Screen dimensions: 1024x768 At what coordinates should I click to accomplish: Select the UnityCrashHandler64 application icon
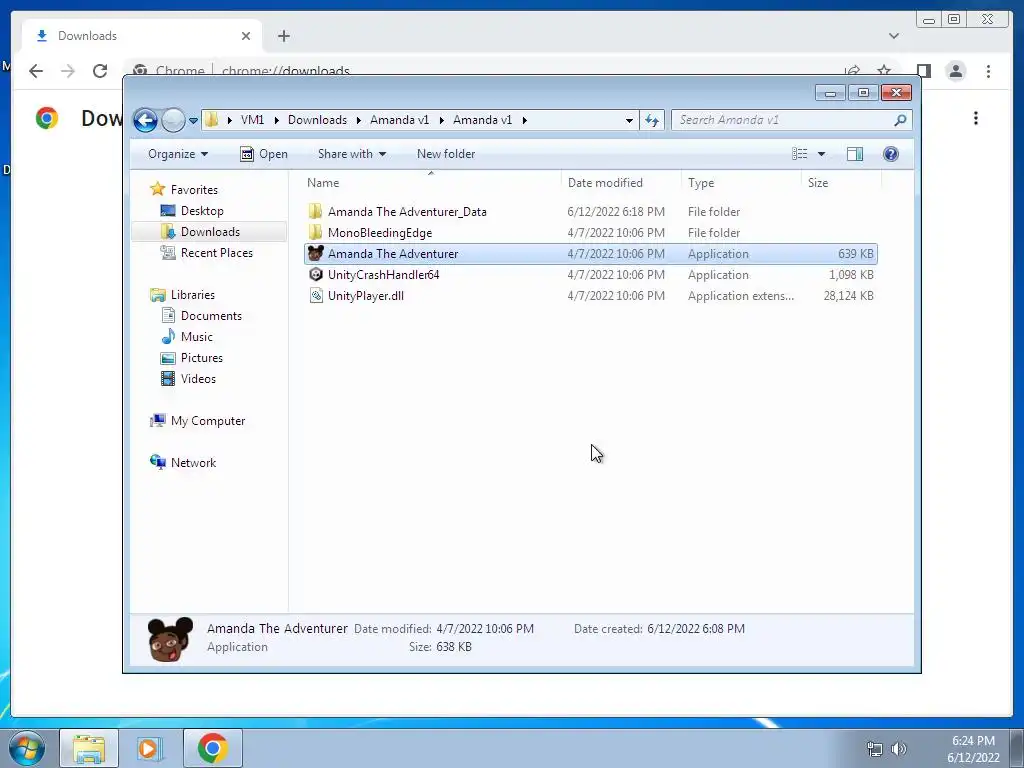[x=315, y=274]
